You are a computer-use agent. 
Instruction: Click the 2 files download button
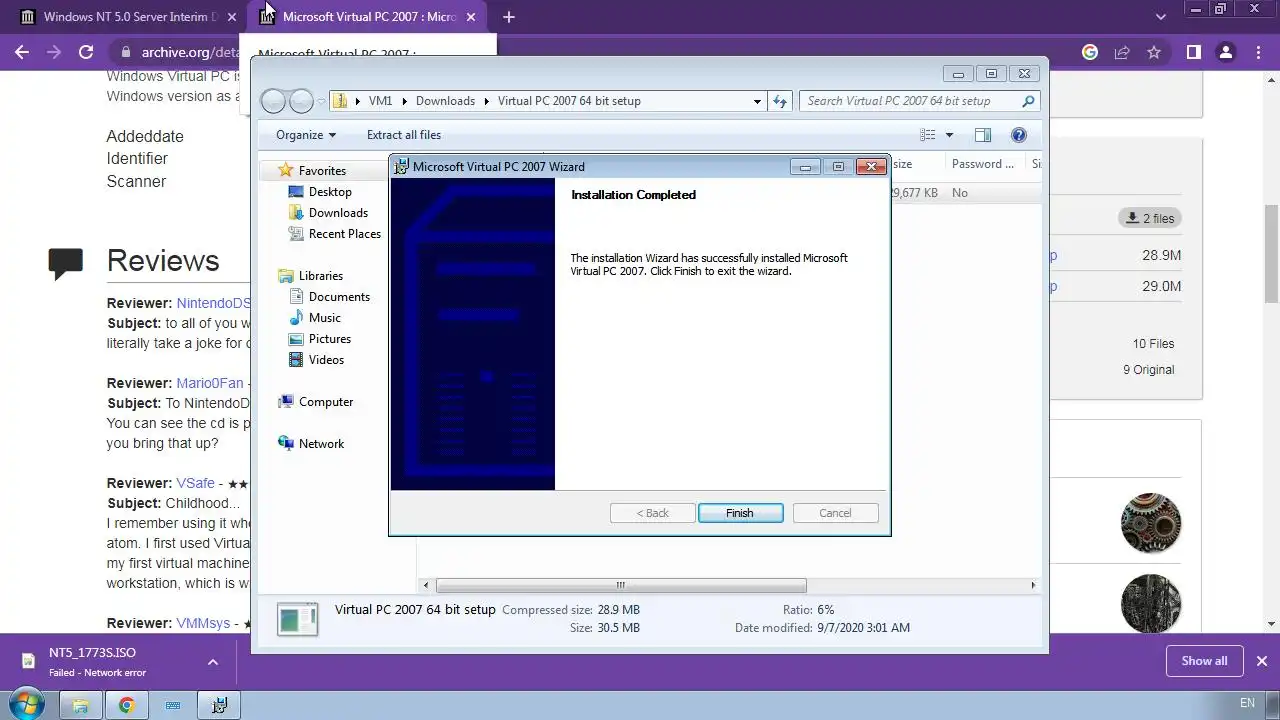click(1150, 218)
